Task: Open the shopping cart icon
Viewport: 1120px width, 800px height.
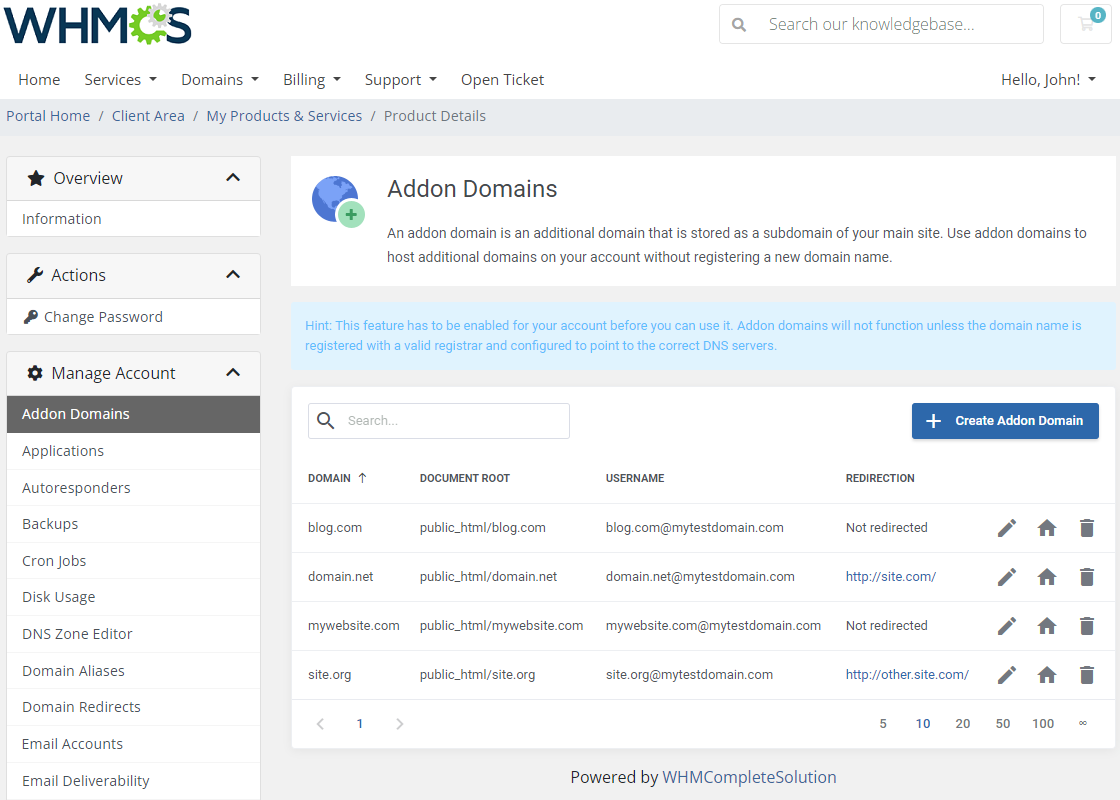Action: click(x=1086, y=24)
